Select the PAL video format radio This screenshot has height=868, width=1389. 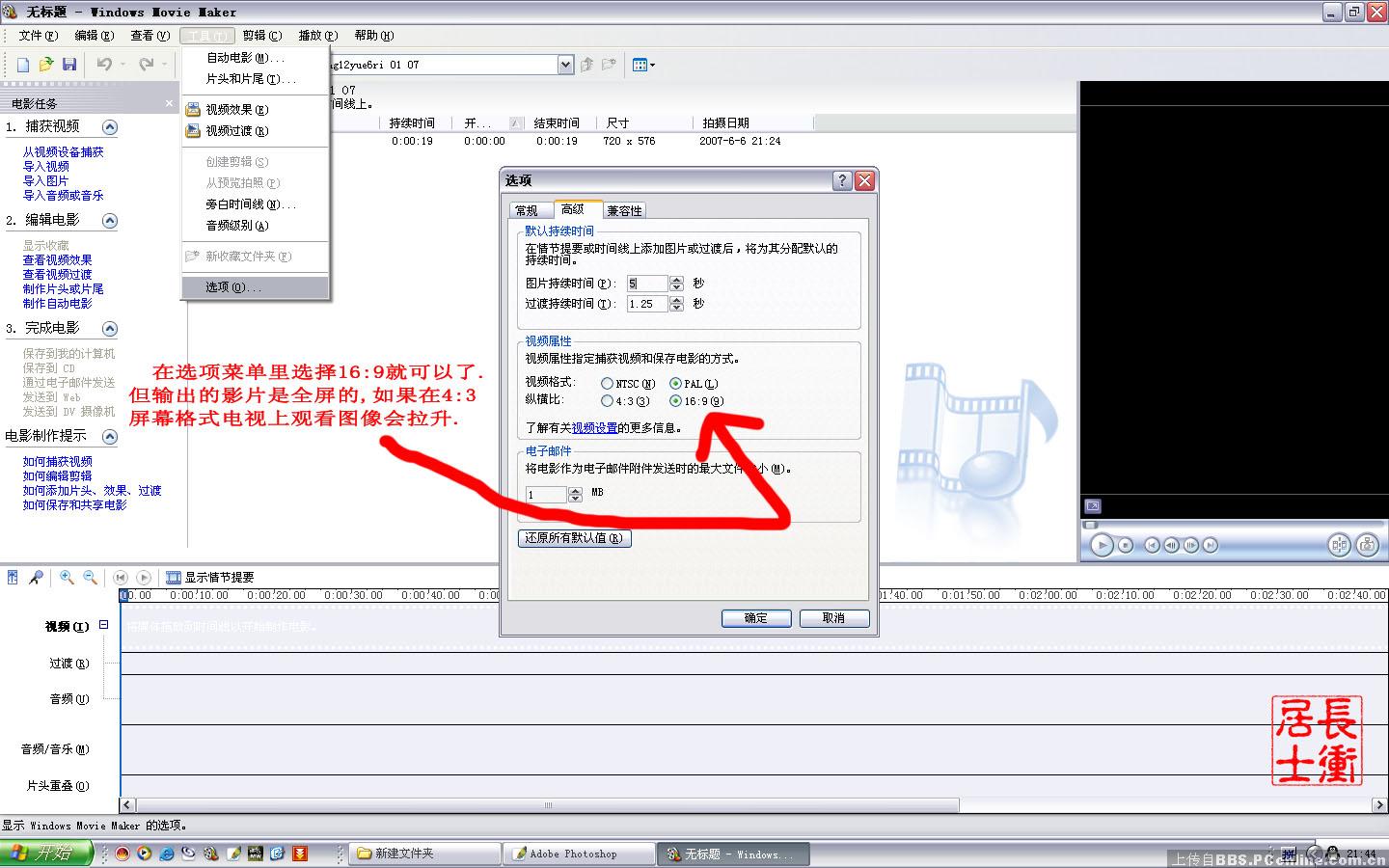675,384
